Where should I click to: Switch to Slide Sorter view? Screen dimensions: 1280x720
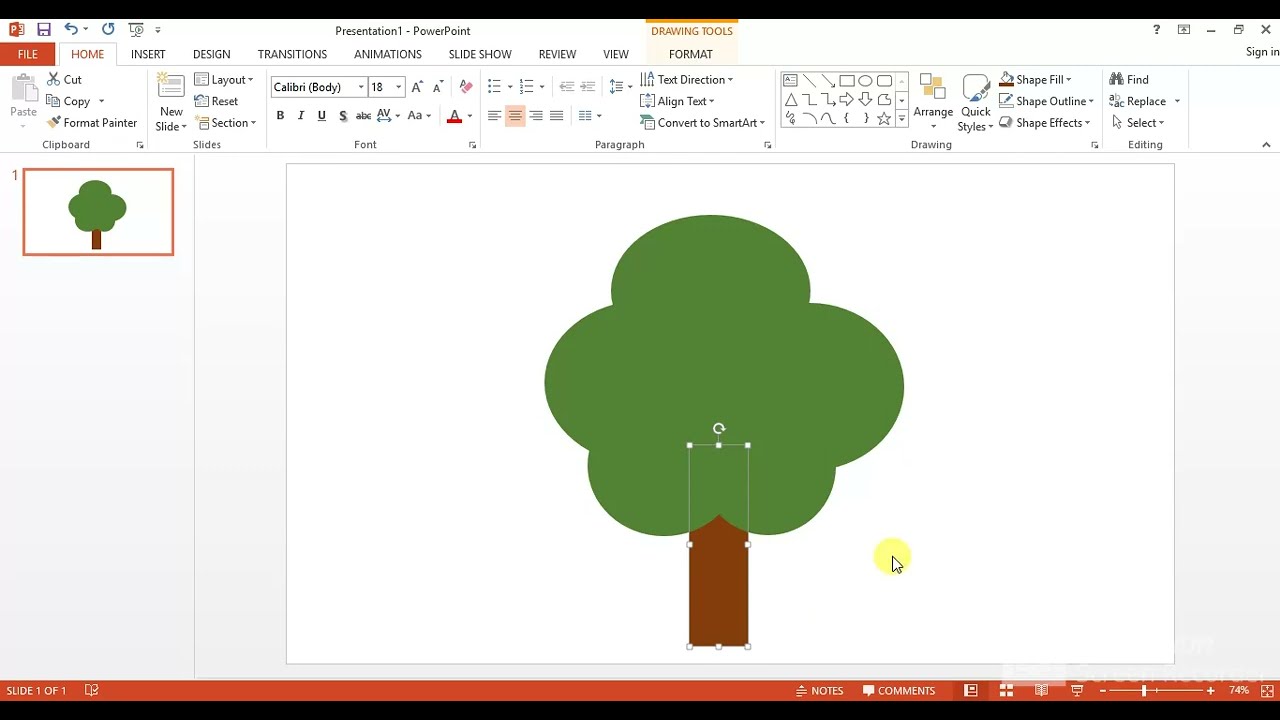coord(1006,691)
